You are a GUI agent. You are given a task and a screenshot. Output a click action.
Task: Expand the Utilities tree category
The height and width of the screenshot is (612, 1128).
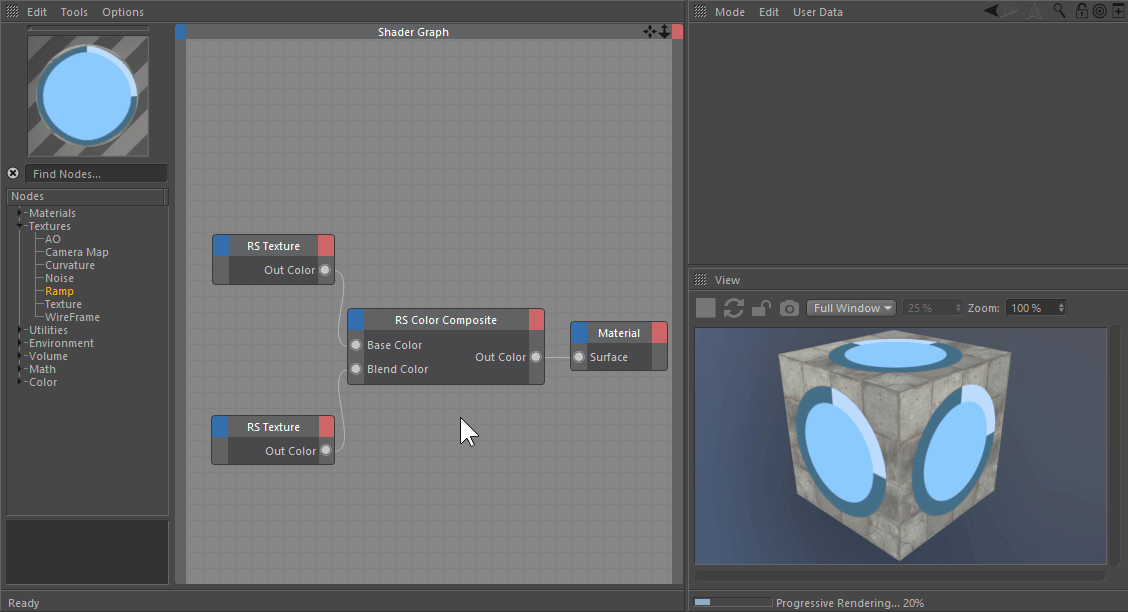(19, 330)
